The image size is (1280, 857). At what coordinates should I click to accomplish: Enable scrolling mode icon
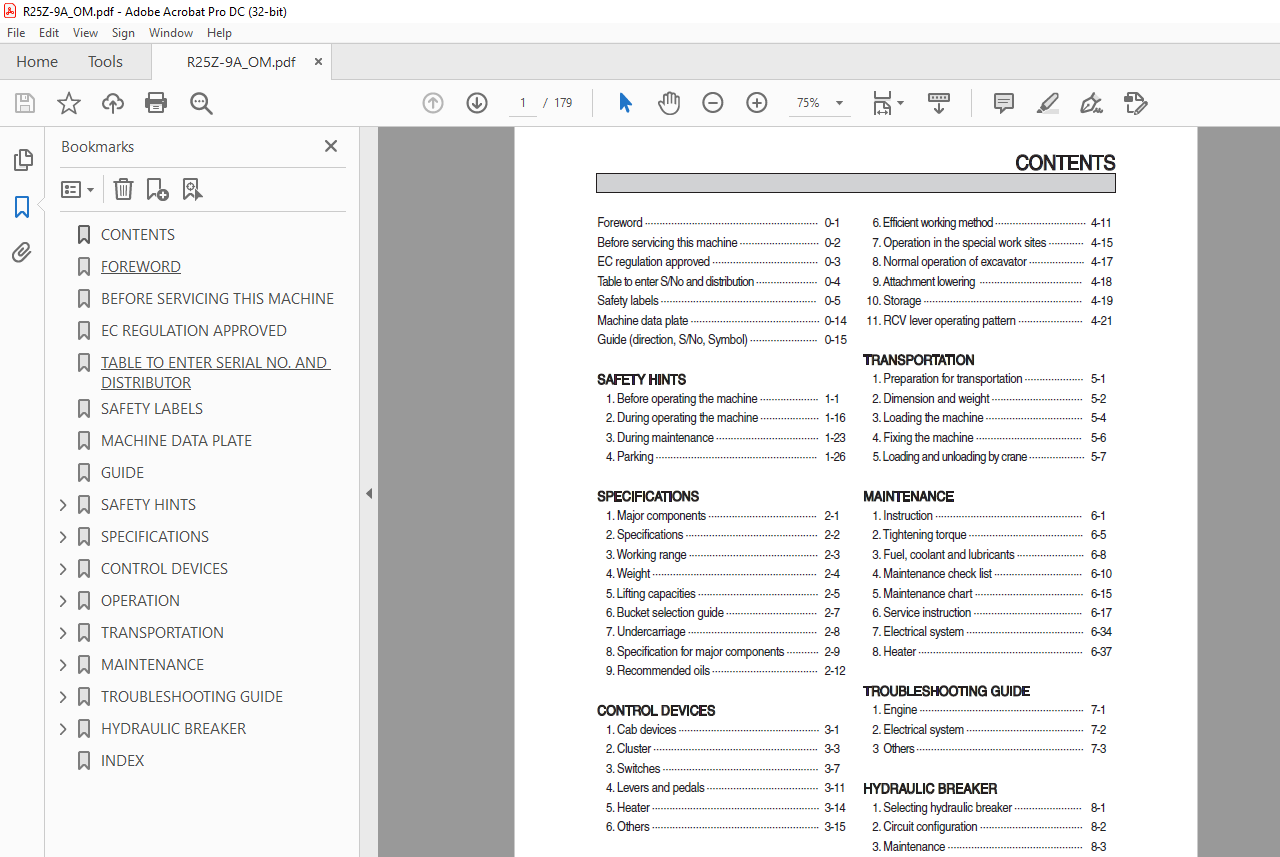tap(939, 103)
